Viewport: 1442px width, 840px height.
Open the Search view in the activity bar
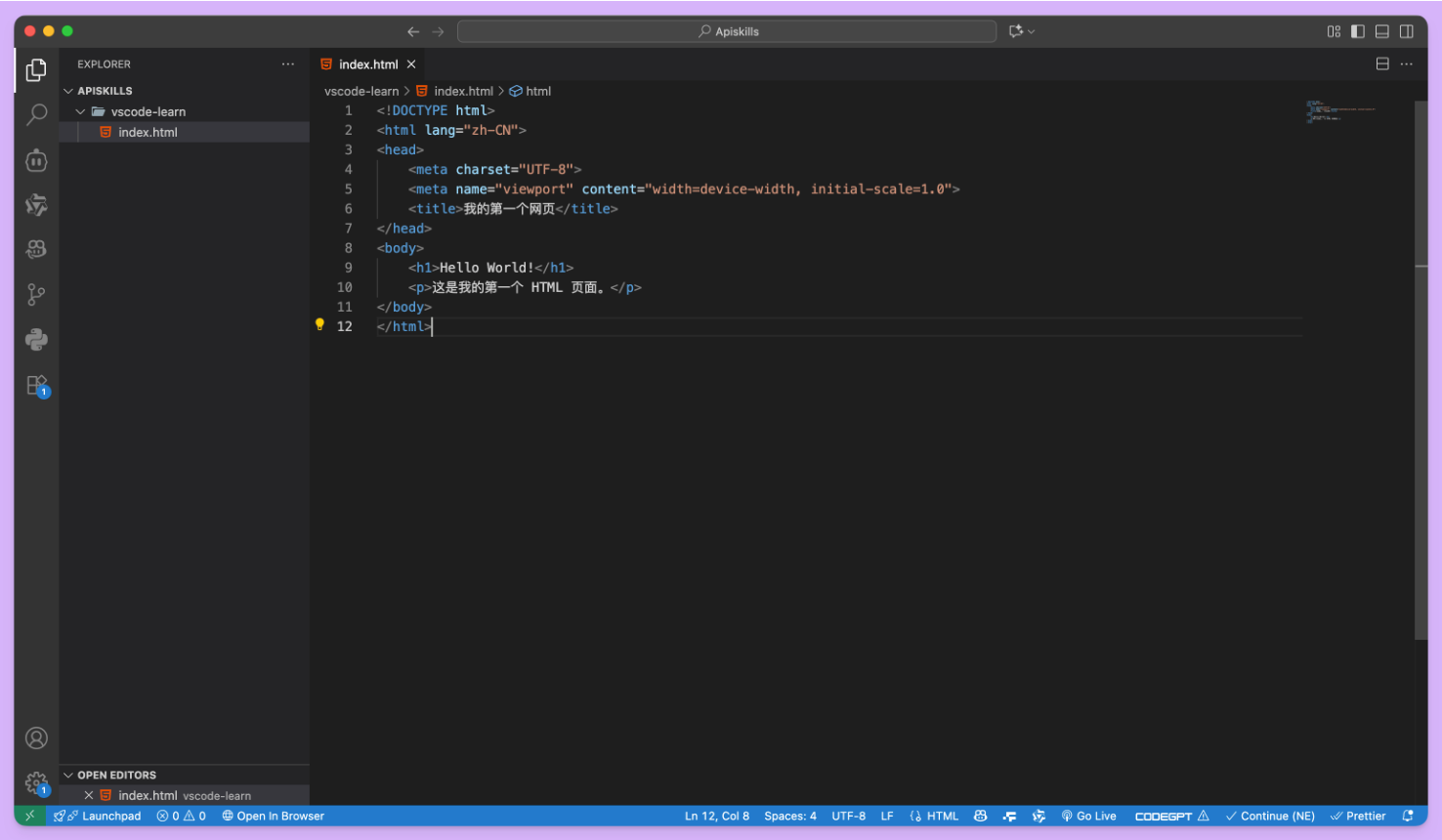(36, 114)
